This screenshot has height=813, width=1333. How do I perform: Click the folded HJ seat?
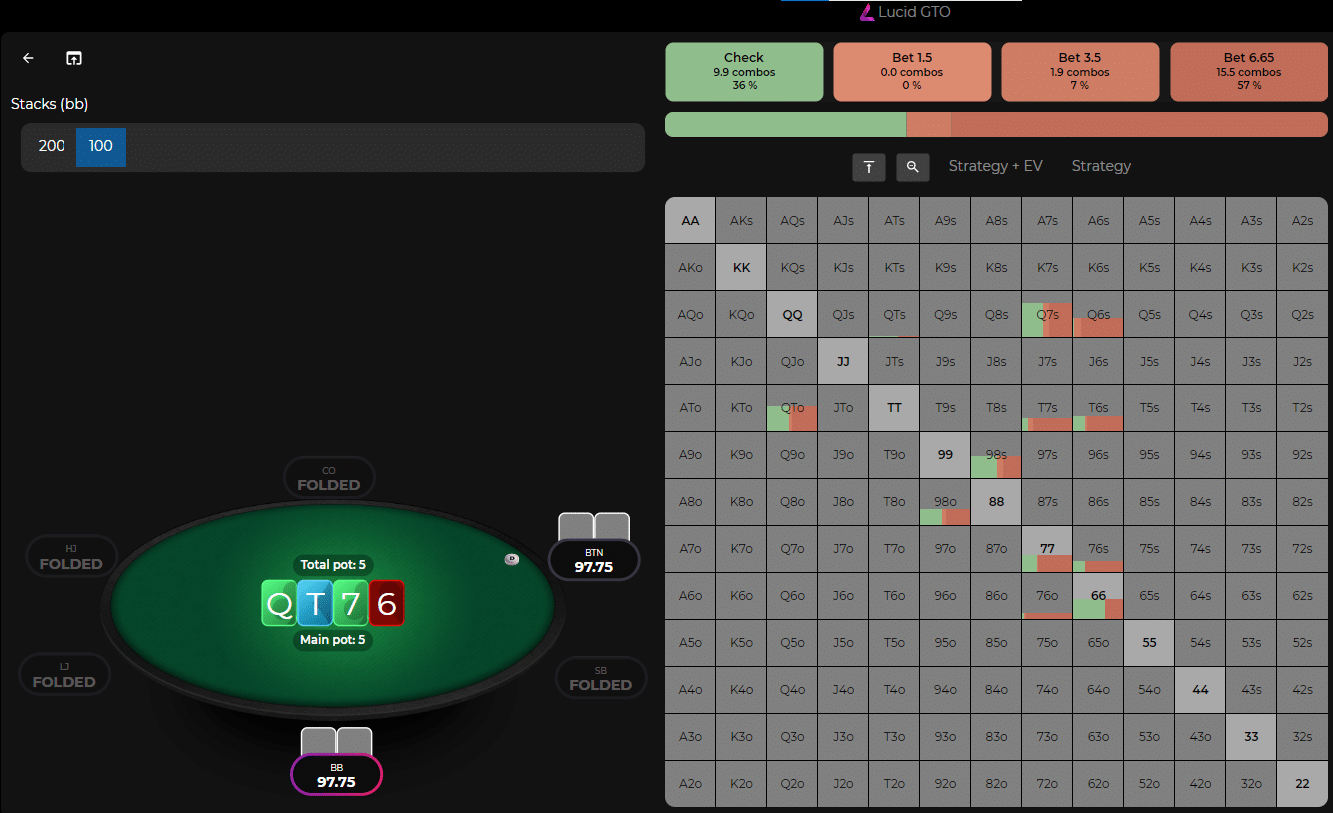coord(71,556)
